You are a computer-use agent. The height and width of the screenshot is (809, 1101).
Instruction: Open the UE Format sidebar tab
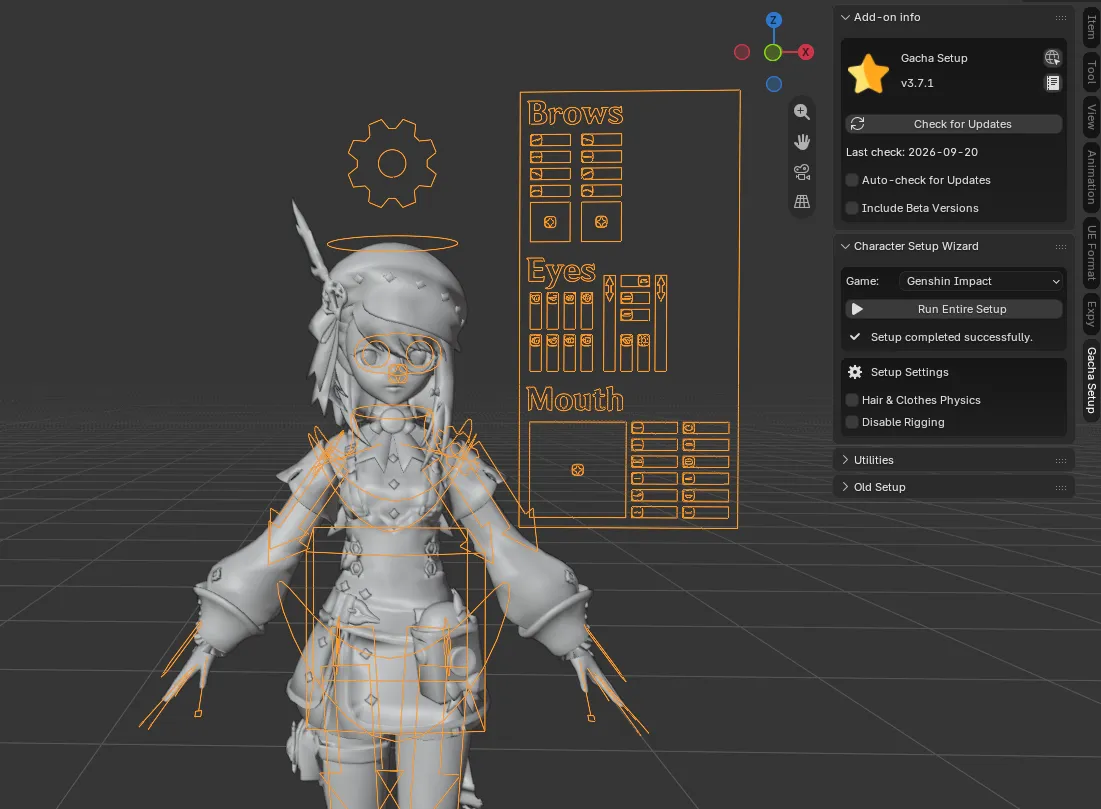click(1091, 252)
